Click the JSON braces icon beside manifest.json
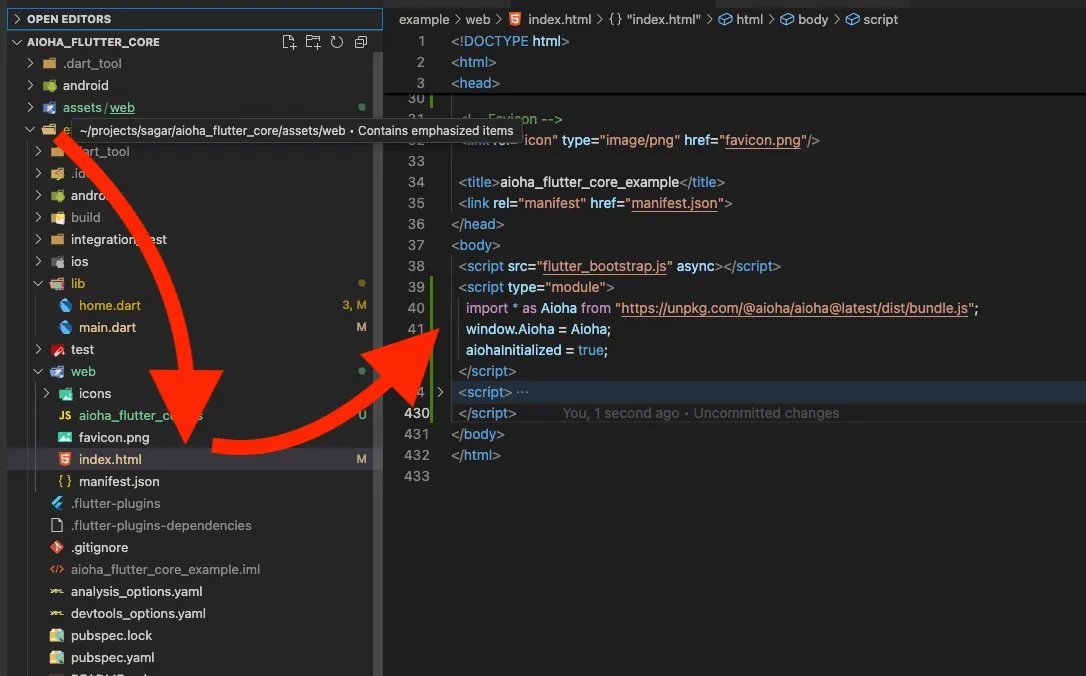1086x676 pixels. pyautogui.click(x=65, y=481)
